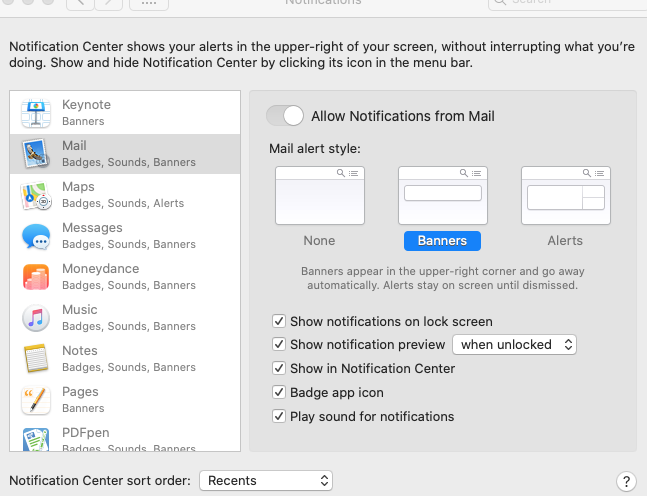Click the 'Music' name in list
The width and height of the screenshot is (647, 496).
[80, 309]
